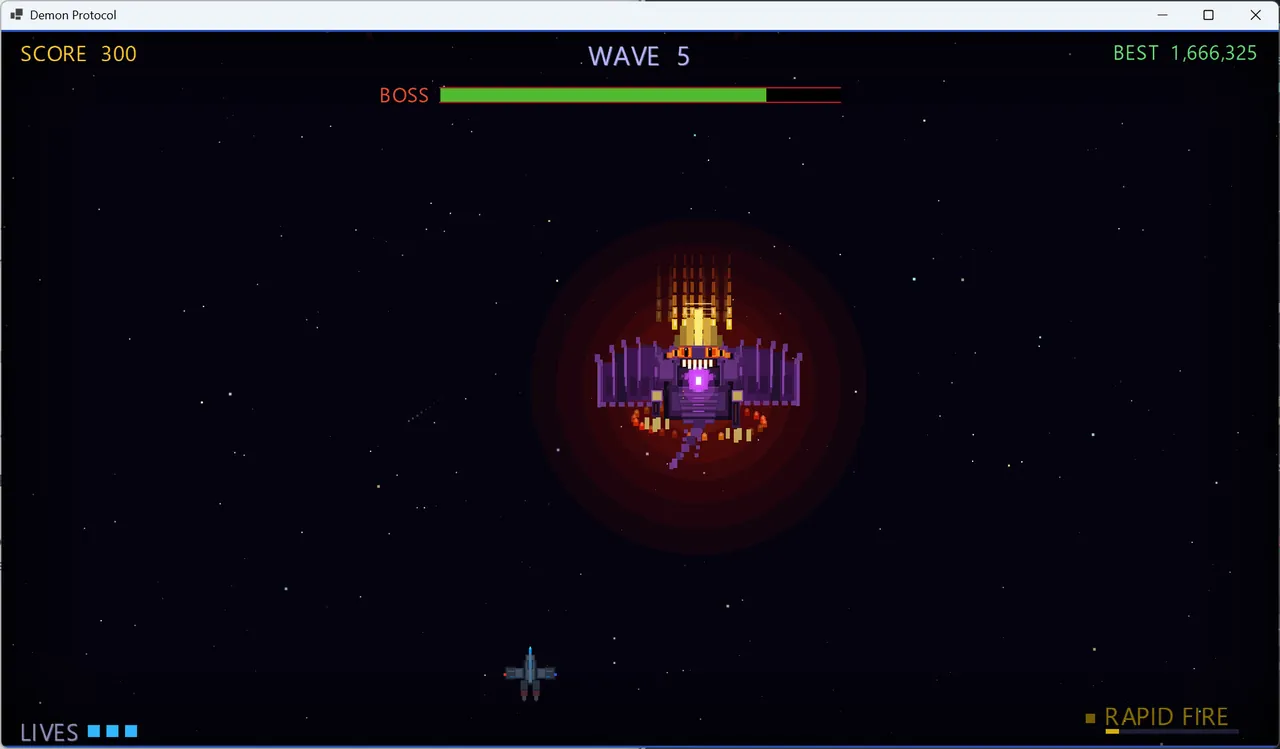
Task: Click the Rapid Fire timer bar
Action: [x=1171, y=732]
